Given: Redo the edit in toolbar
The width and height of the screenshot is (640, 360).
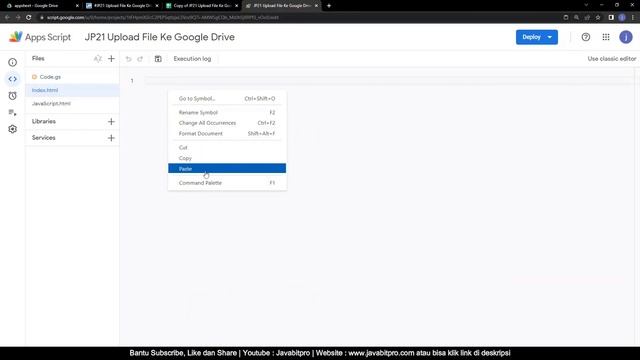Looking at the screenshot, I should [140, 59].
